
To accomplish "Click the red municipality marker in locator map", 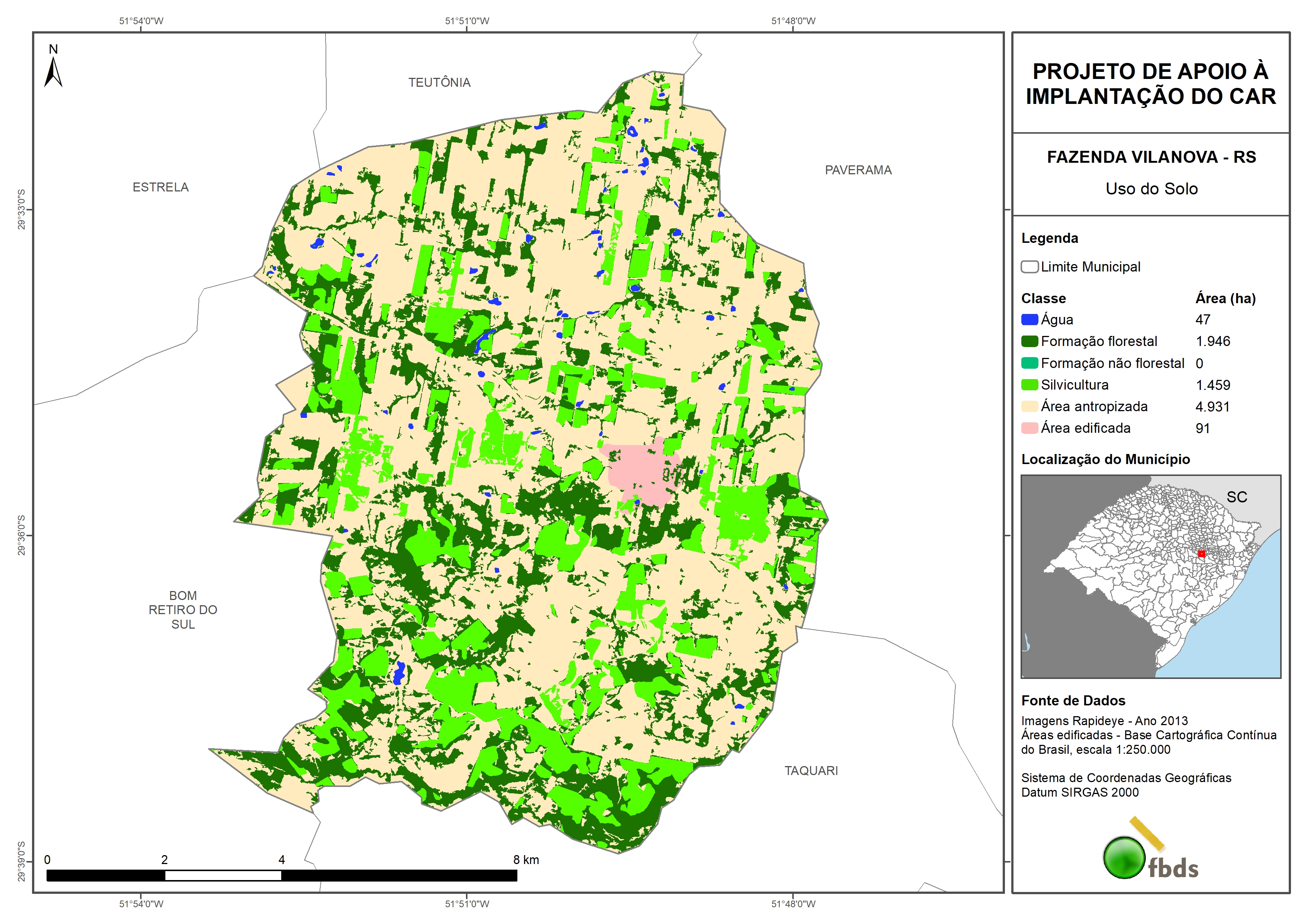I will coord(1201,553).
